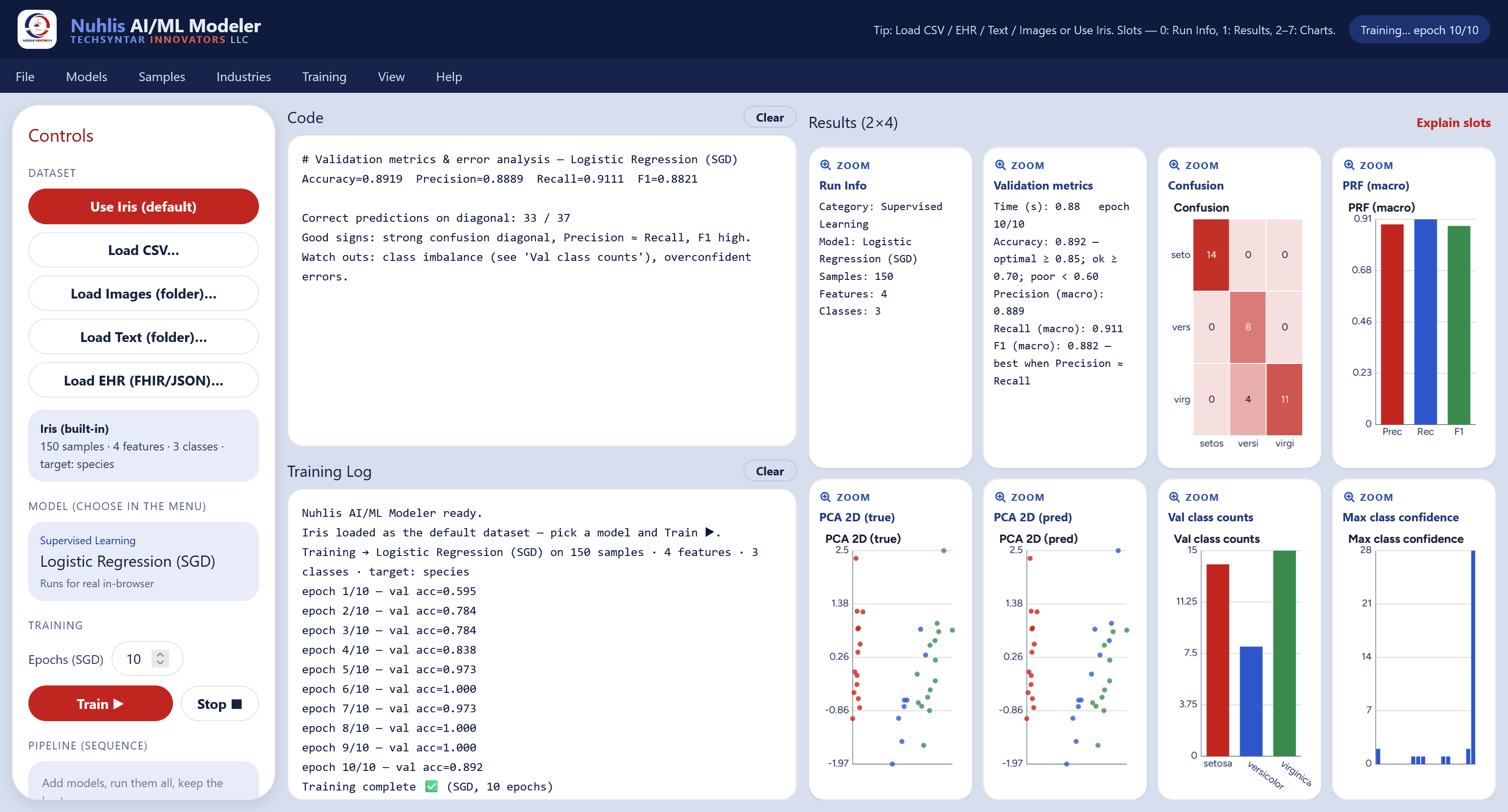
Task: Clear the Code panel
Action: click(769, 117)
